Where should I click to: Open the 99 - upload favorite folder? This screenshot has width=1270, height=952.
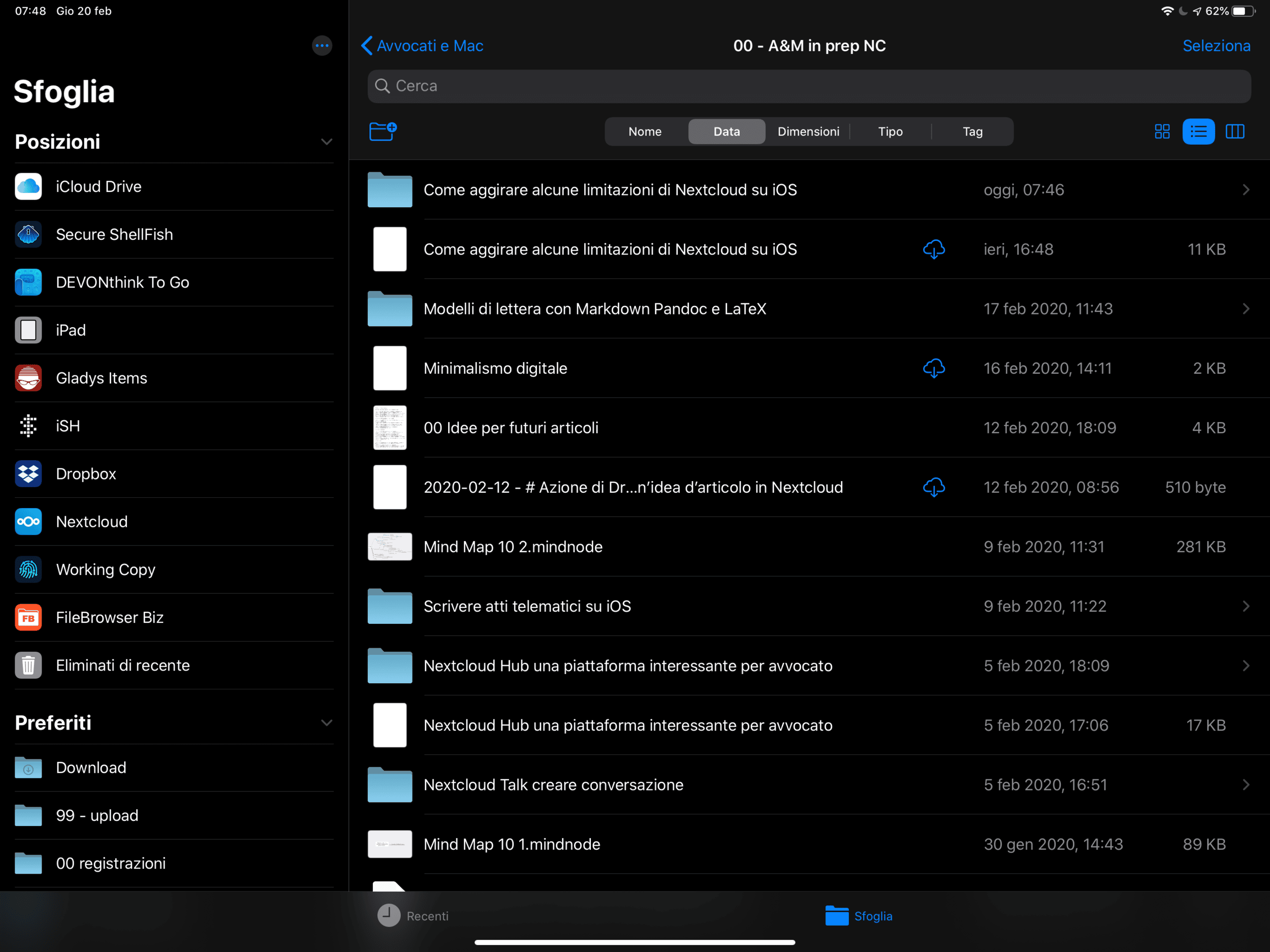pyautogui.click(x=174, y=815)
